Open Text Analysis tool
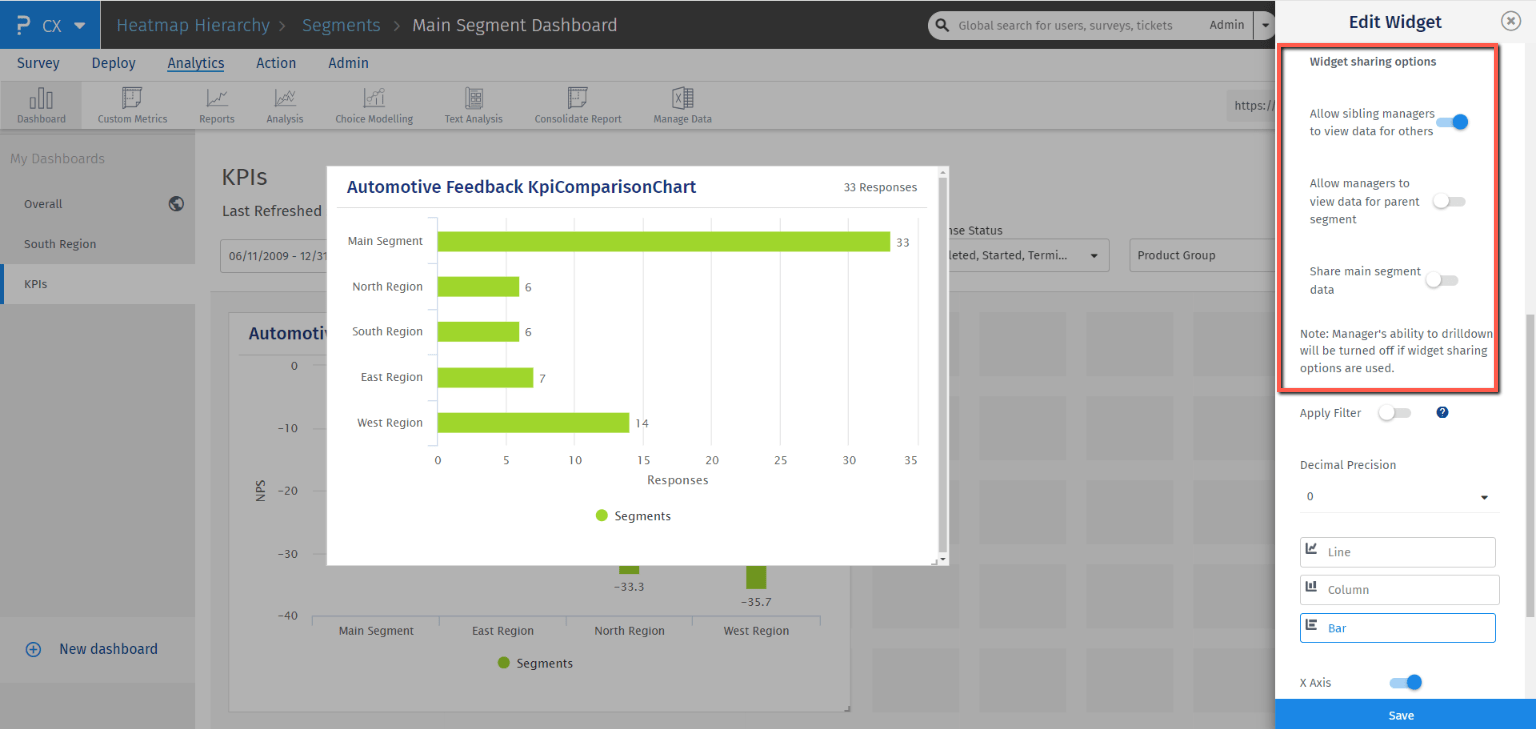The image size is (1536, 729). (474, 105)
